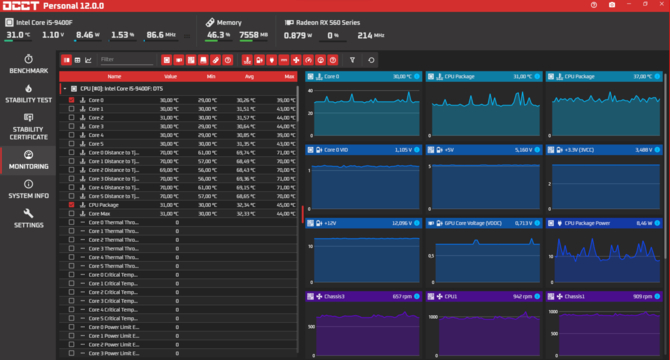Select the Monitoring section
The height and width of the screenshot is (360, 670).
point(28,160)
